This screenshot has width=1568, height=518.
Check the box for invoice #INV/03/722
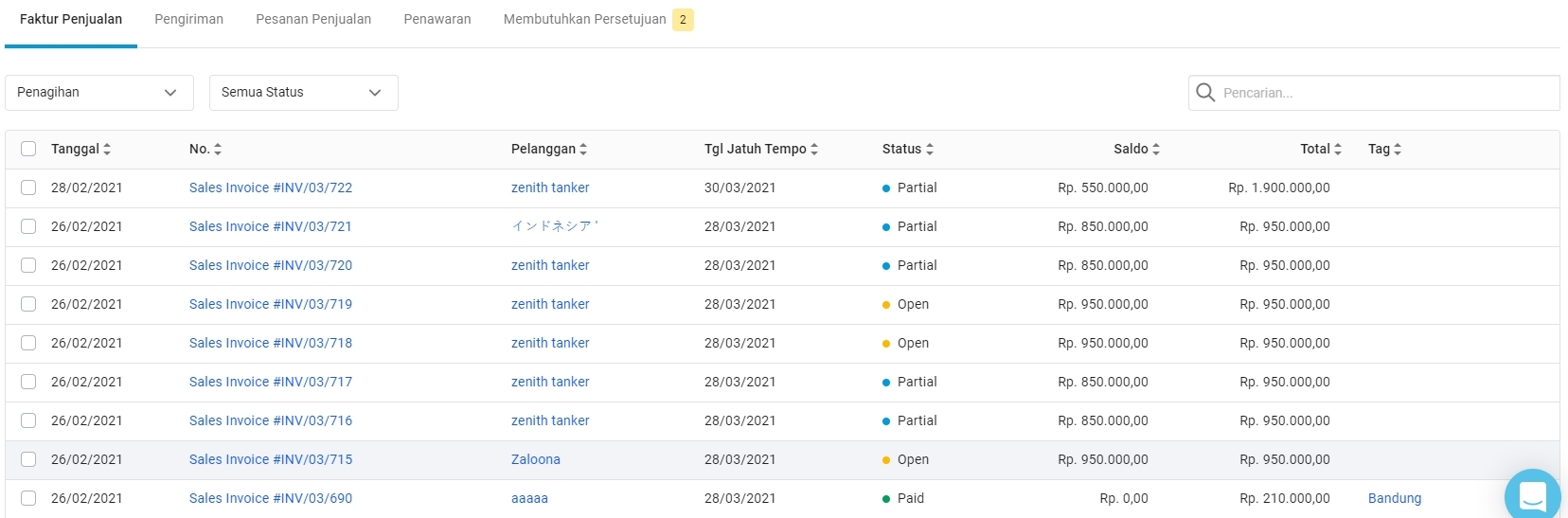click(28, 188)
